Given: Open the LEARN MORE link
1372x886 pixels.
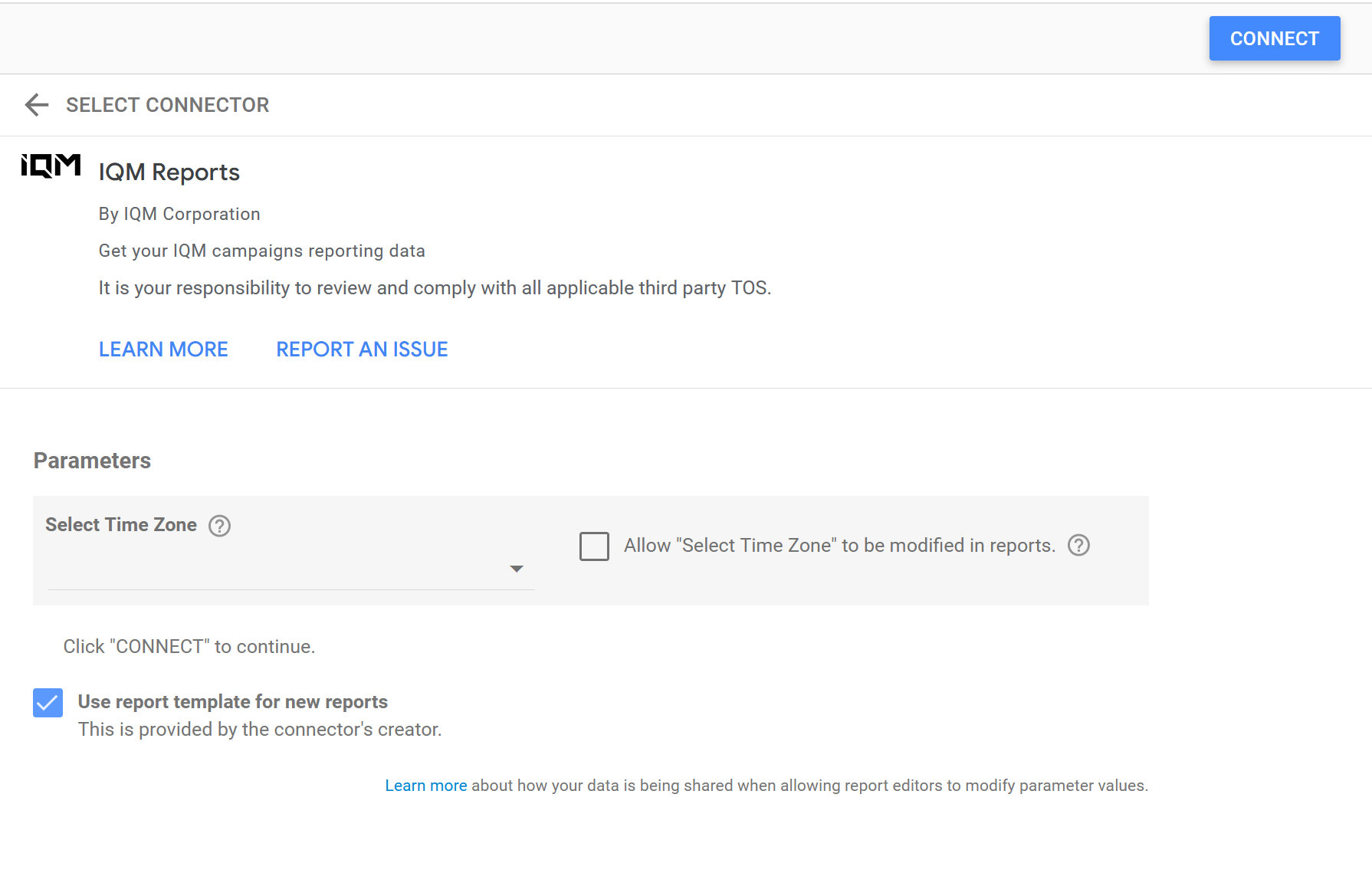Looking at the screenshot, I should pos(163,349).
